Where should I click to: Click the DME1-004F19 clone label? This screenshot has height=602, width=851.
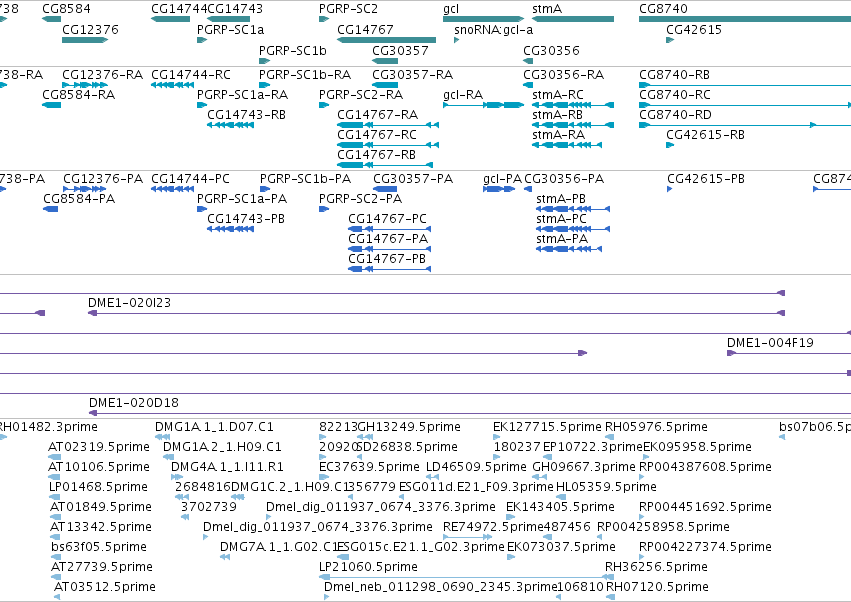coord(770,343)
